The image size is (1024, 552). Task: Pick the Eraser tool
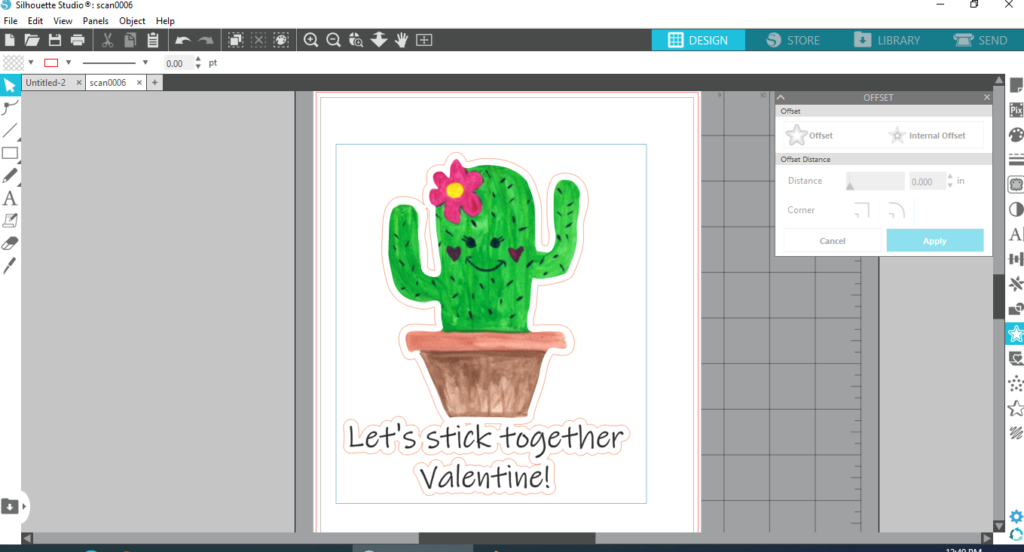(x=10, y=242)
